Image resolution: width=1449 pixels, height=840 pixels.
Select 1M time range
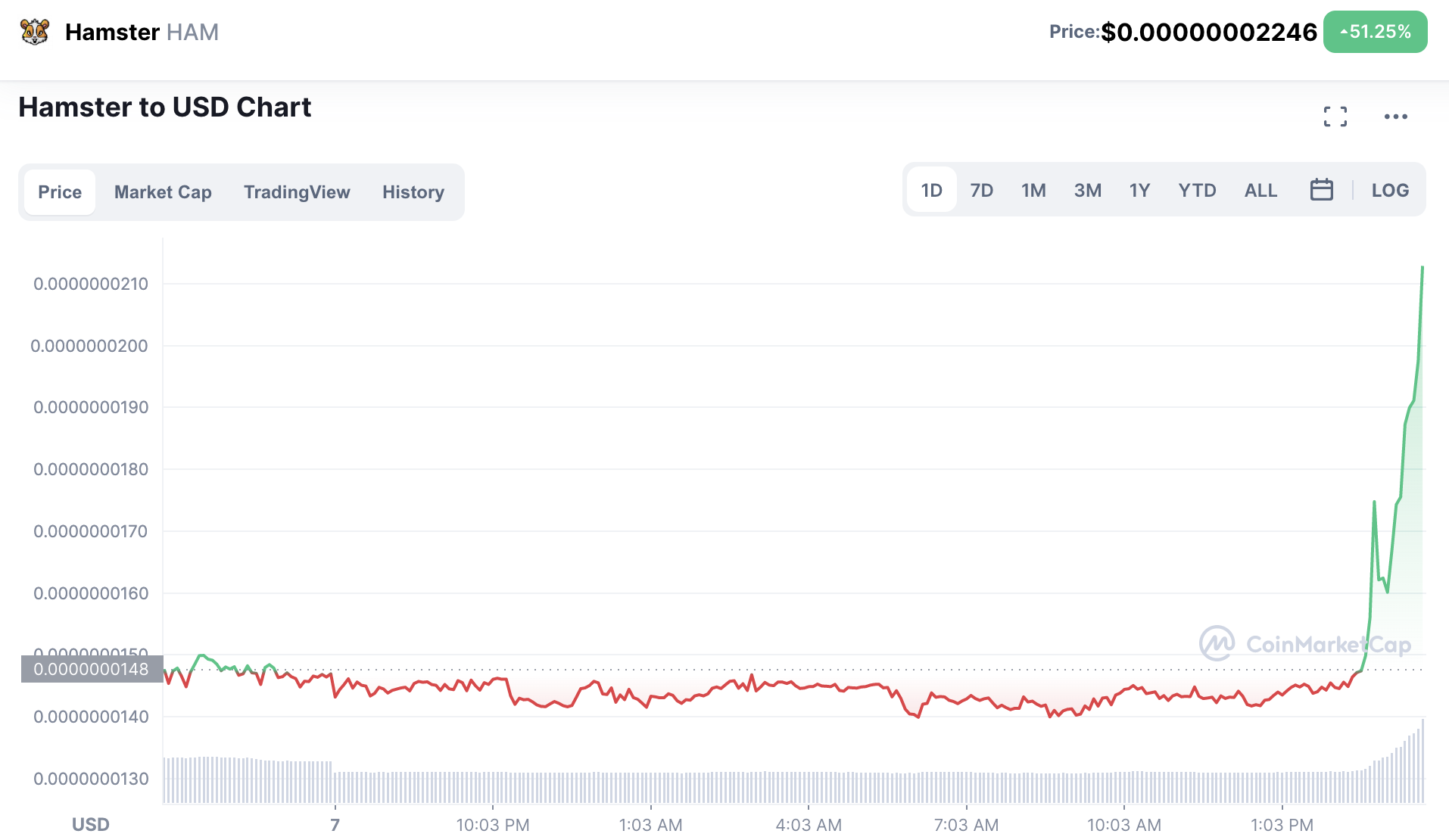coord(1033,191)
